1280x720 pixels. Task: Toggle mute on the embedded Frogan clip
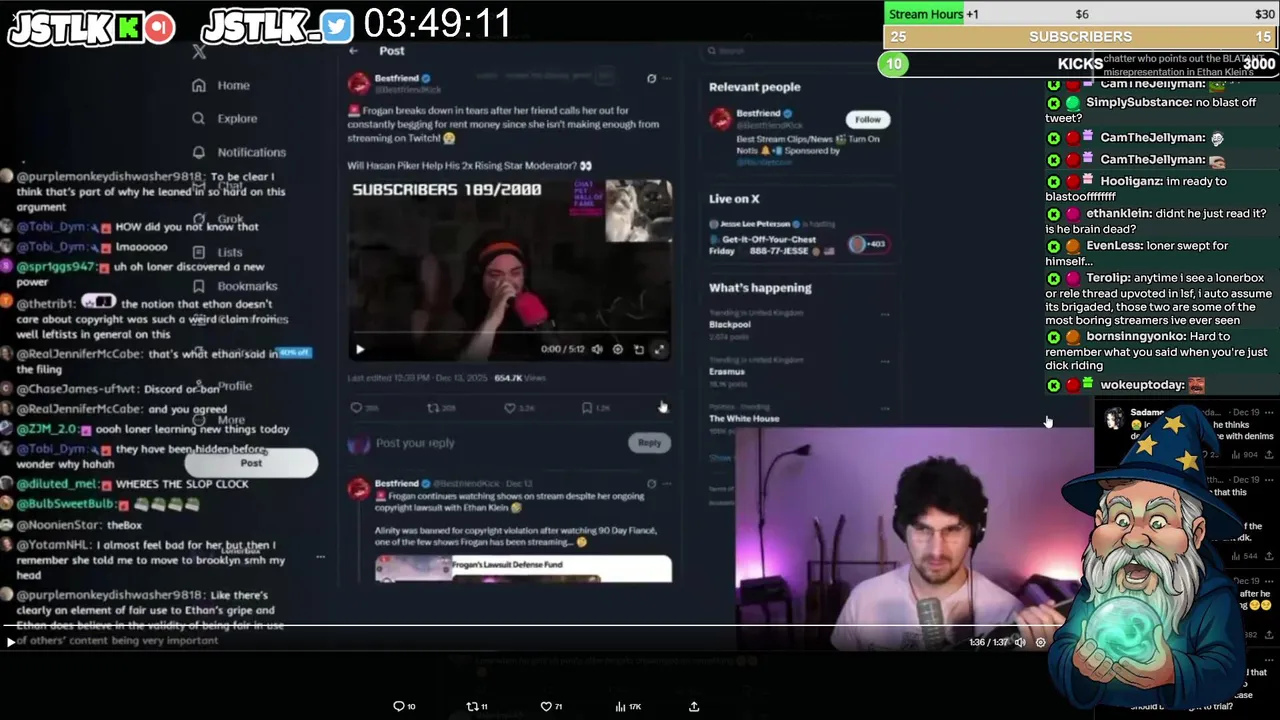coord(597,349)
